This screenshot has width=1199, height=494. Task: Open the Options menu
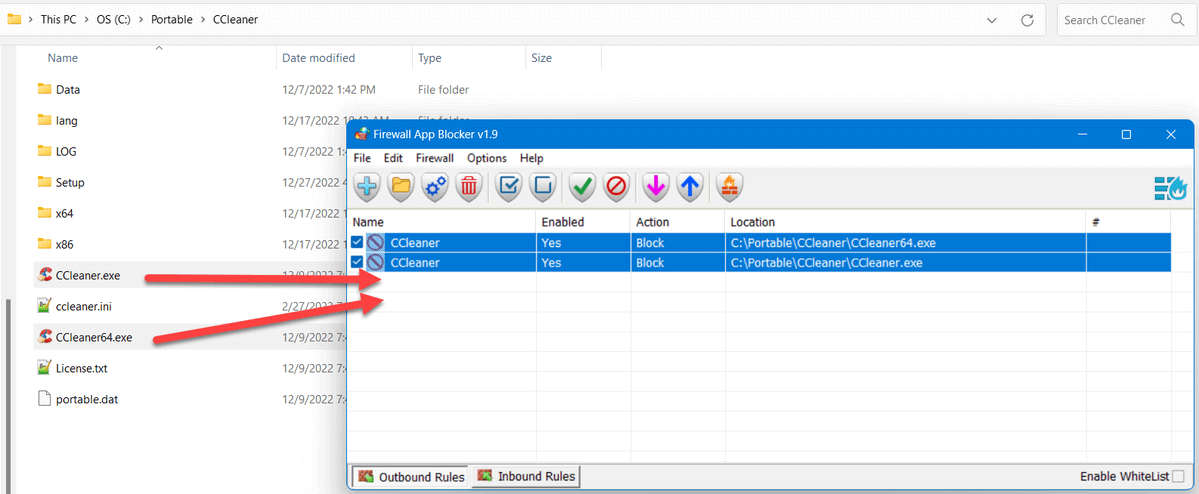(487, 158)
